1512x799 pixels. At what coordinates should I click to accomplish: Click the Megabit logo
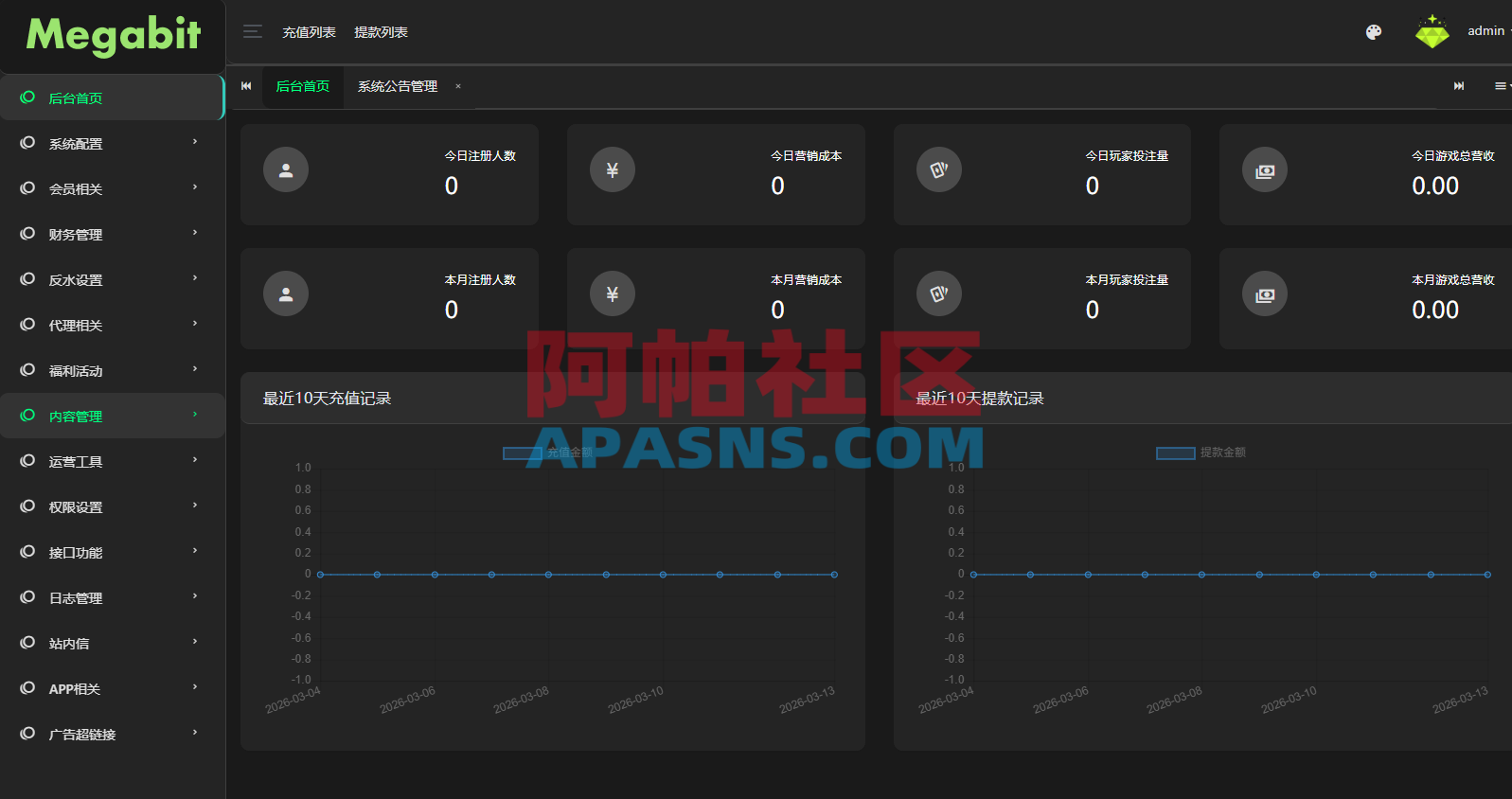coord(114,36)
